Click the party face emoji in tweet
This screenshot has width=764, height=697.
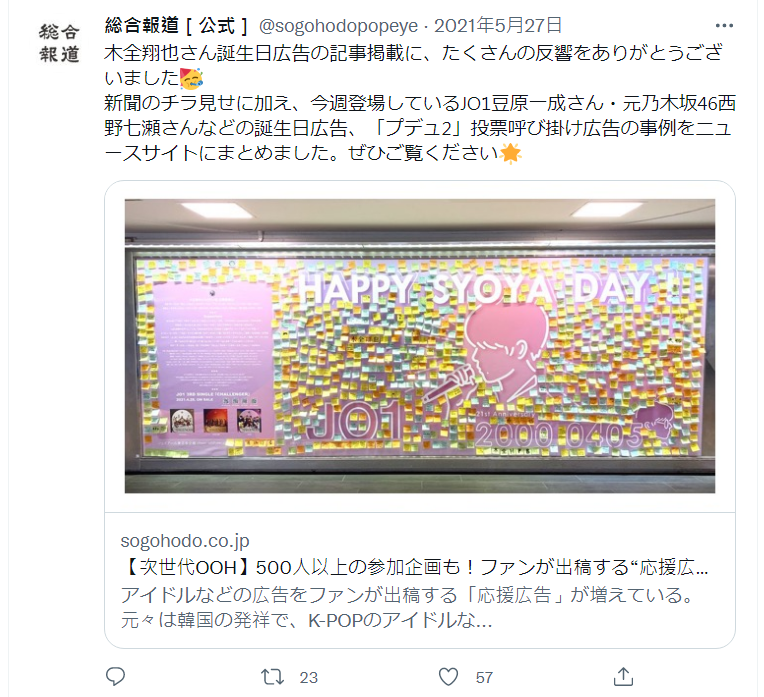click(191, 78)
